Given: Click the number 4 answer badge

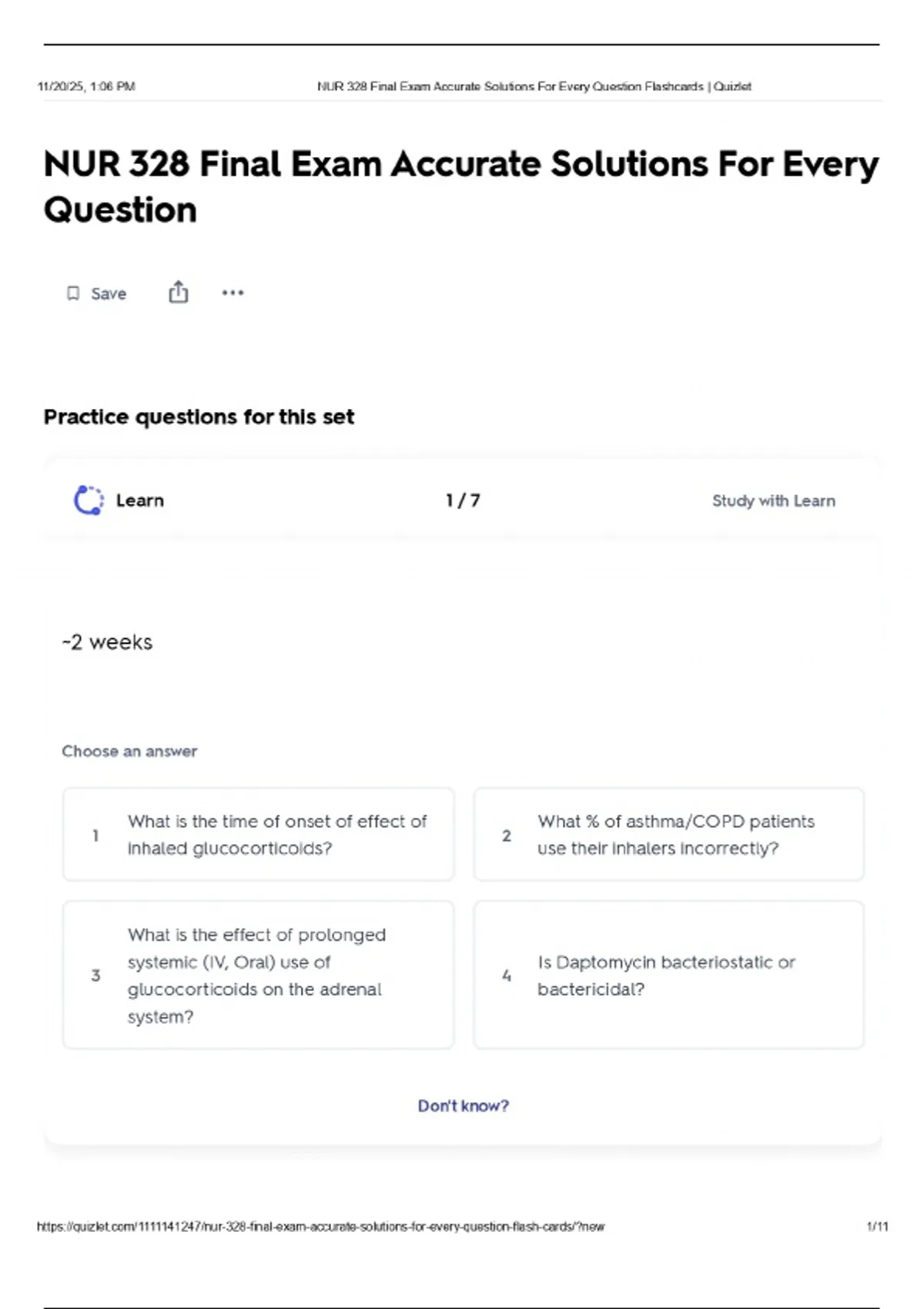Looking at the screenshot, I should (x=506, y=976).
